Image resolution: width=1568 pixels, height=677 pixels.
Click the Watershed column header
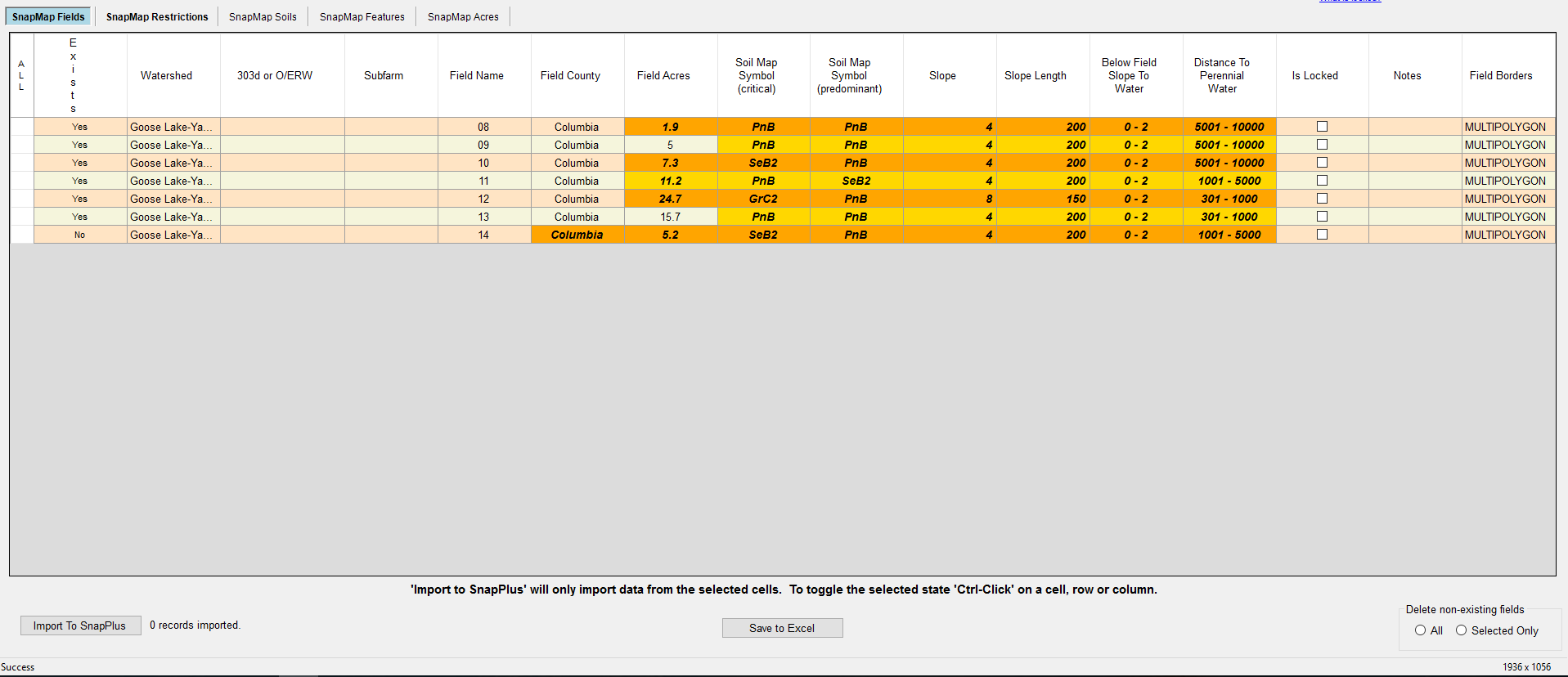173,75
